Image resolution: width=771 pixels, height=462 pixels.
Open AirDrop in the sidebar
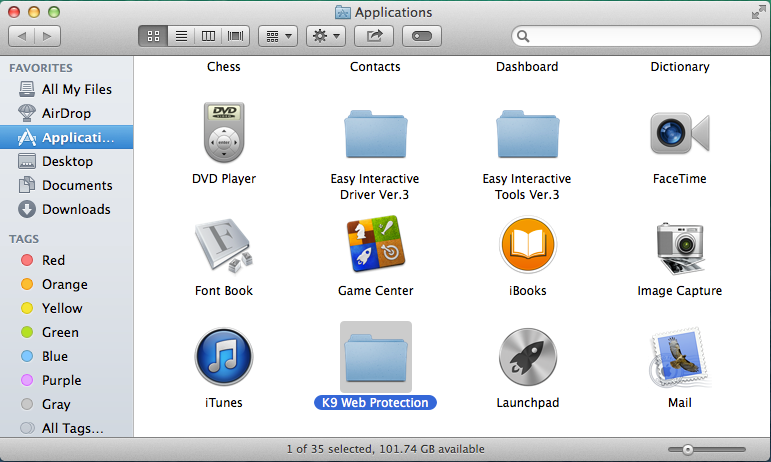click(x=67, y=113)
